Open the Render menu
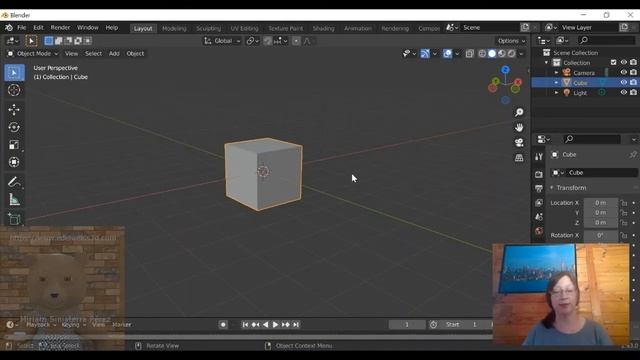The width and height of the screenshot is (640, 360). [x=60, y=27]
